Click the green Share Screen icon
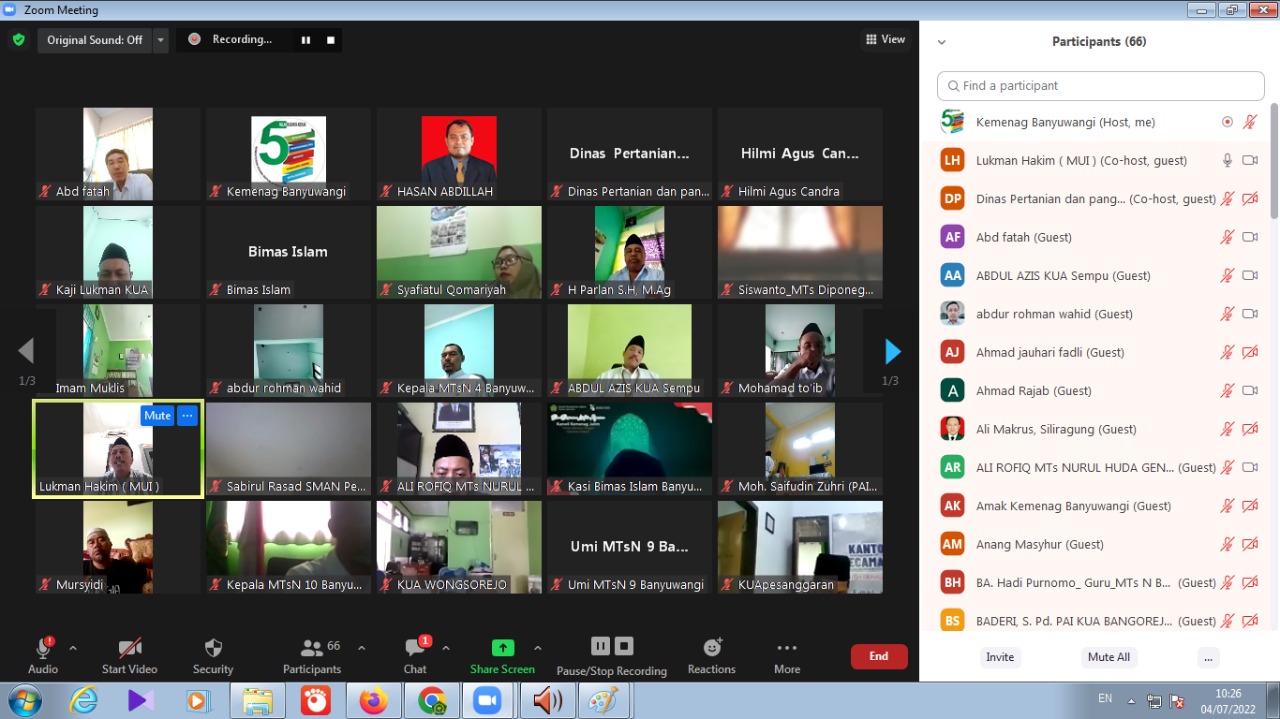The width and height of the screenshot is (1280, 719). [503, 648]
